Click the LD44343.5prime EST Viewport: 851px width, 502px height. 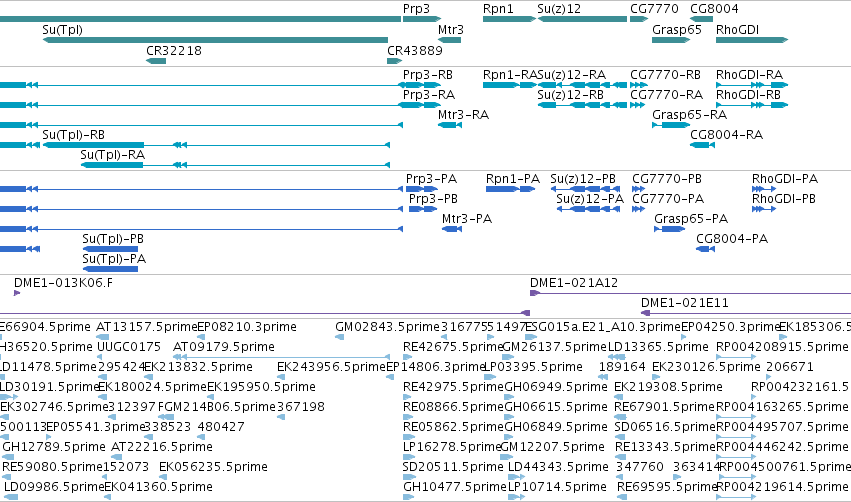516,478
